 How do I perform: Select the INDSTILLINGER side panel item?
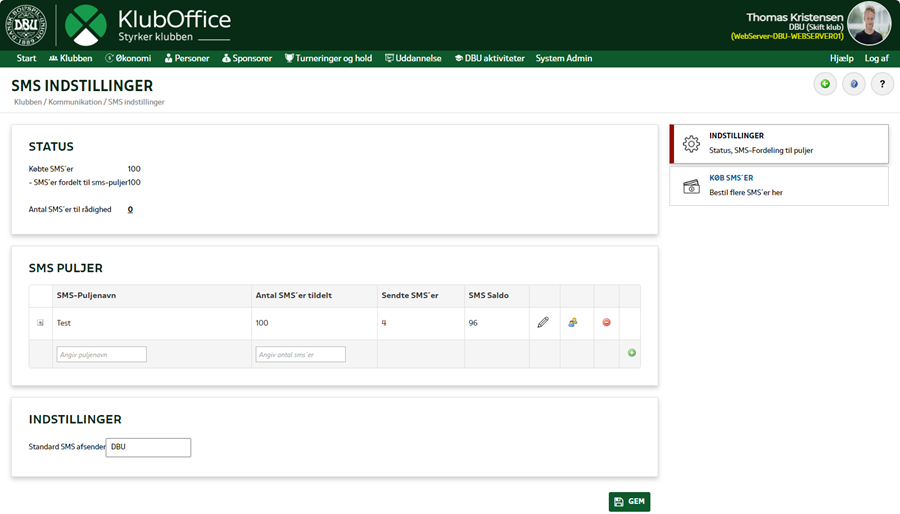(x=778, y=143)
